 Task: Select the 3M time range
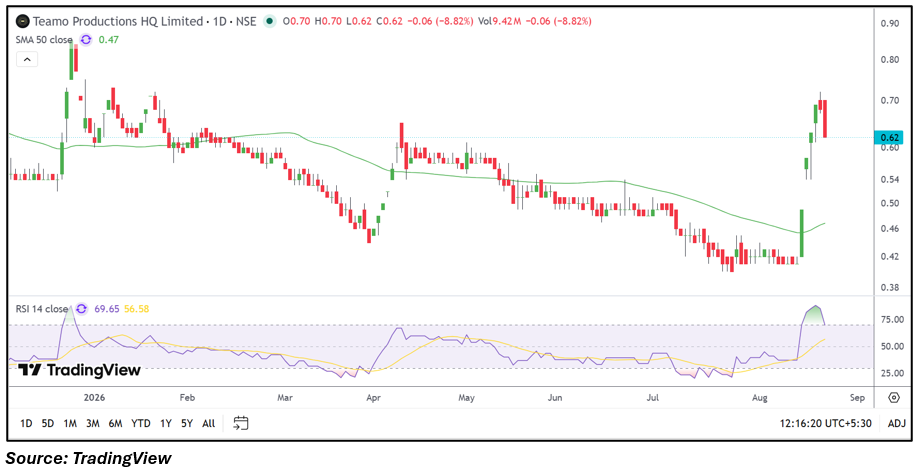coord(92,423)
